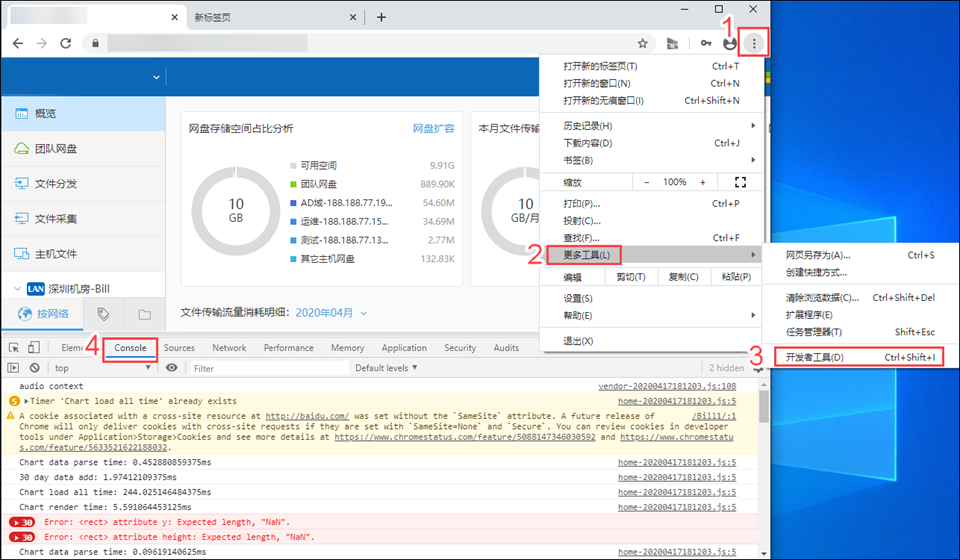Open JavaScript context 'top' dropdown
Screen dimensions: 960x560
[102, 368]
